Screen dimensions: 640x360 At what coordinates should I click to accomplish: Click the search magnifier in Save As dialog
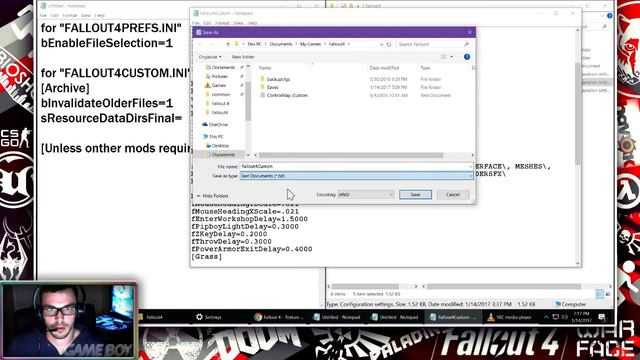pyautogui.click(x=467, y=44)
